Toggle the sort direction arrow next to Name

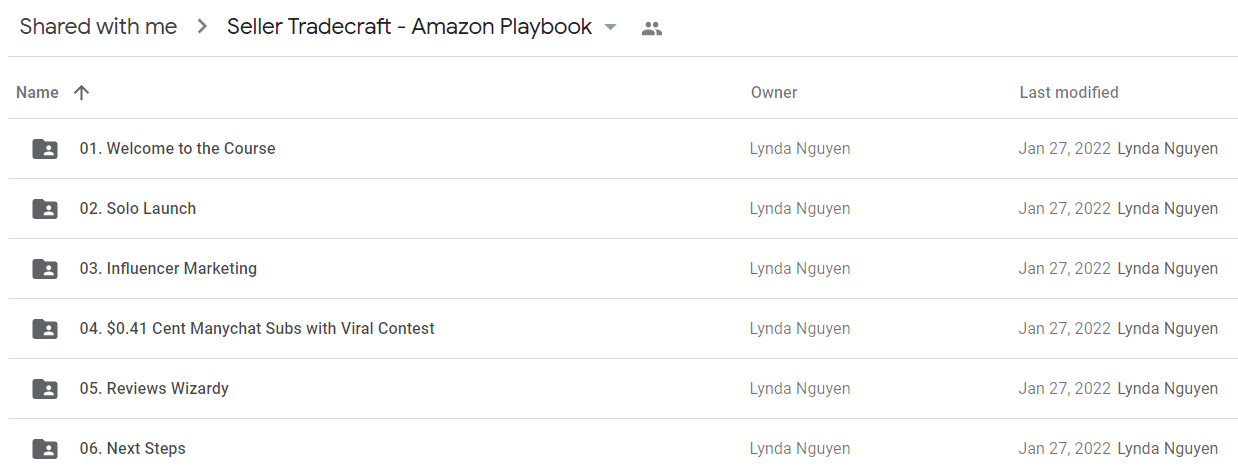pos(82,92)
